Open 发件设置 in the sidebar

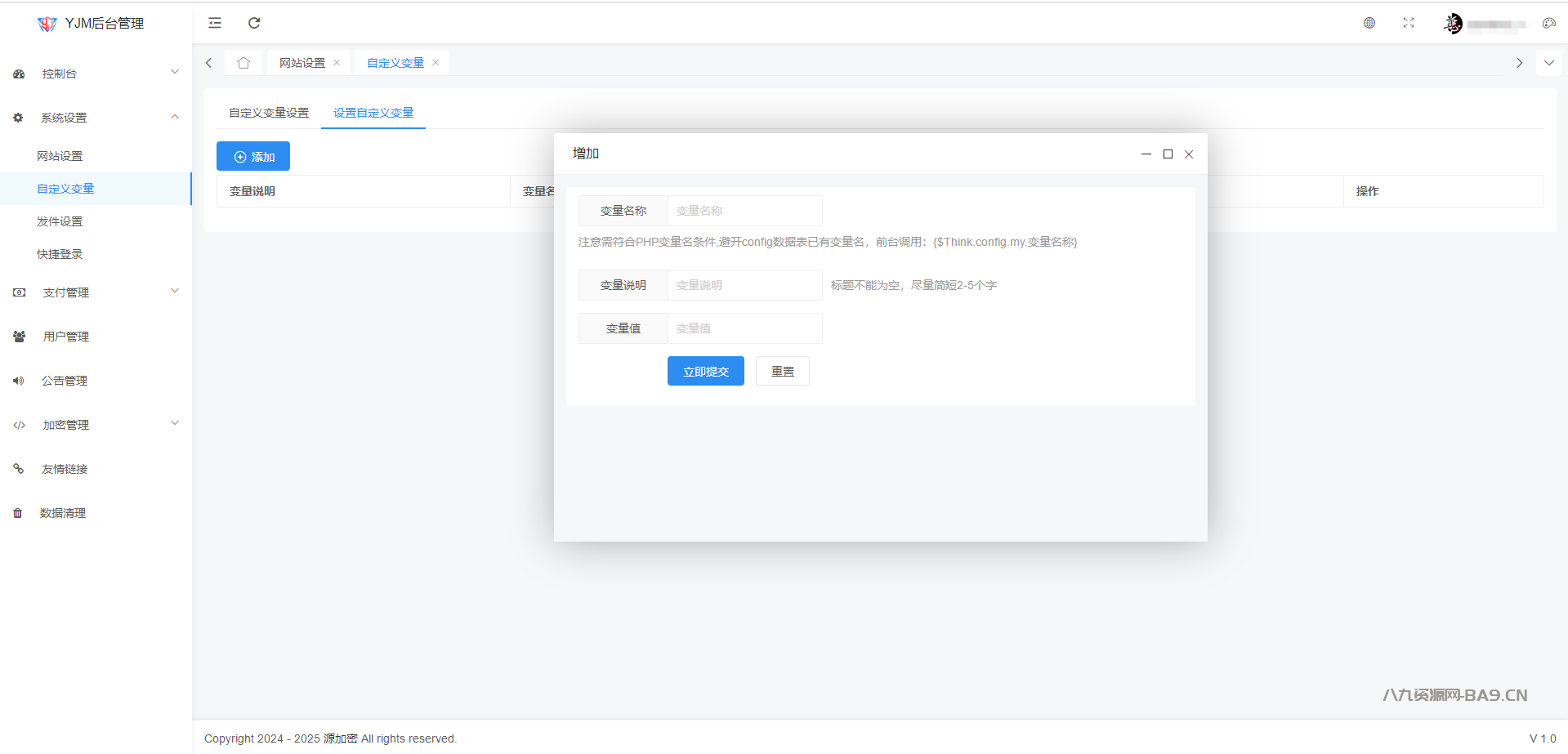point(60,221)
